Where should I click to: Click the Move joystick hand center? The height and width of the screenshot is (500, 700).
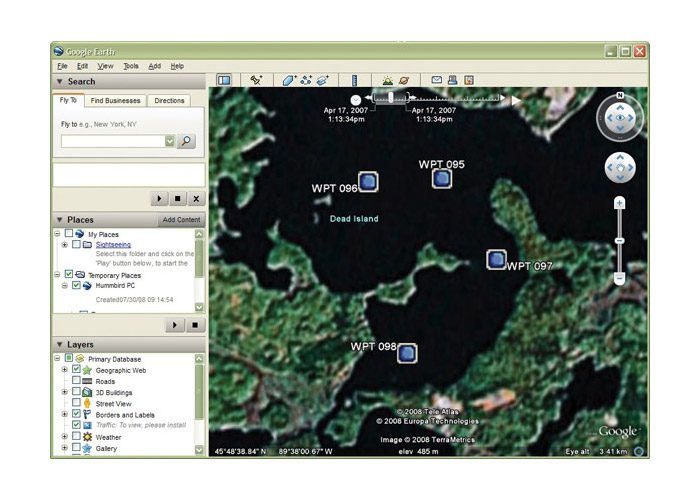pyautogui.click(x=620, y=168)
